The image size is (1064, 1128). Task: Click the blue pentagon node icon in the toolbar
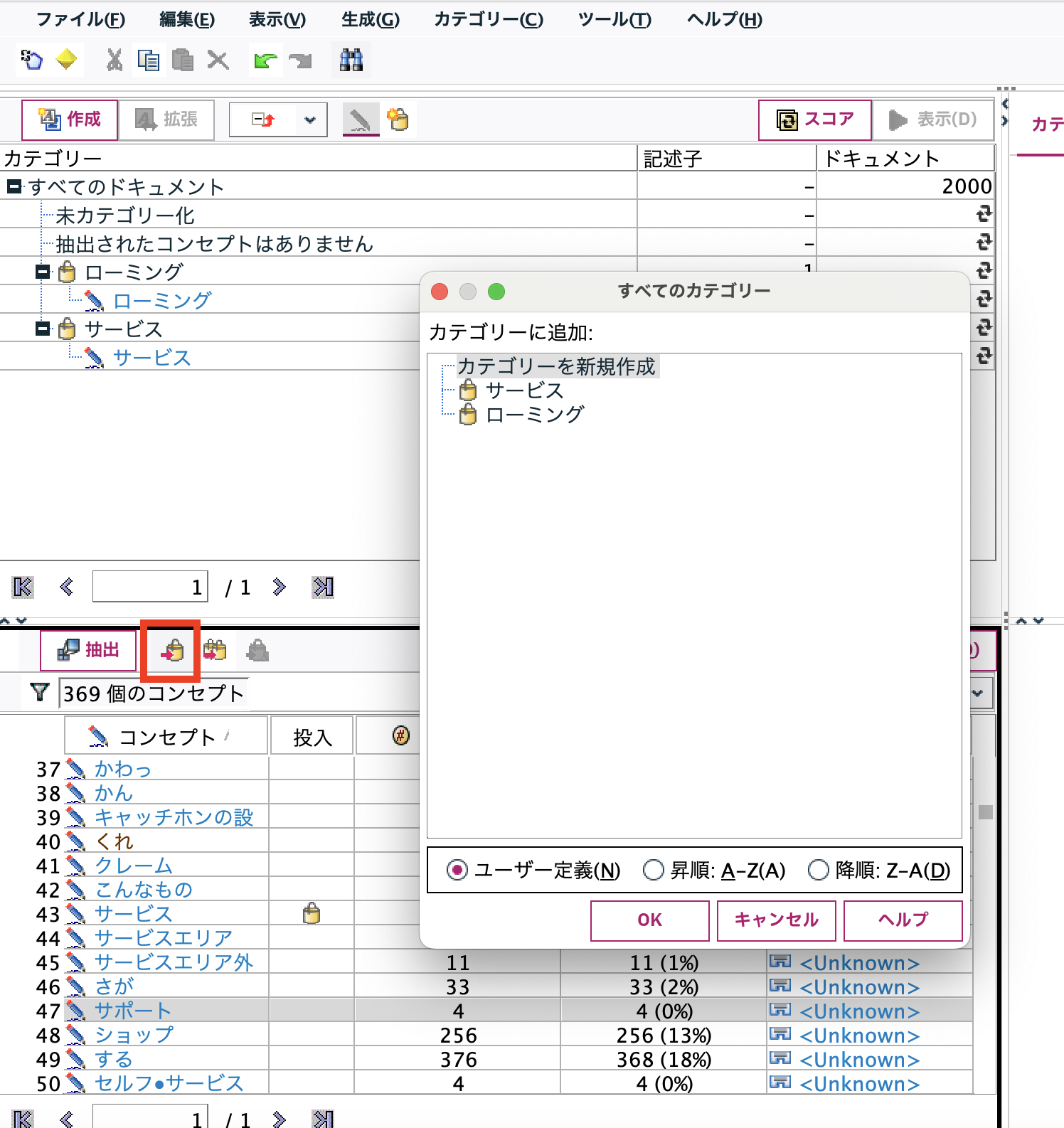tap(31, 60)
